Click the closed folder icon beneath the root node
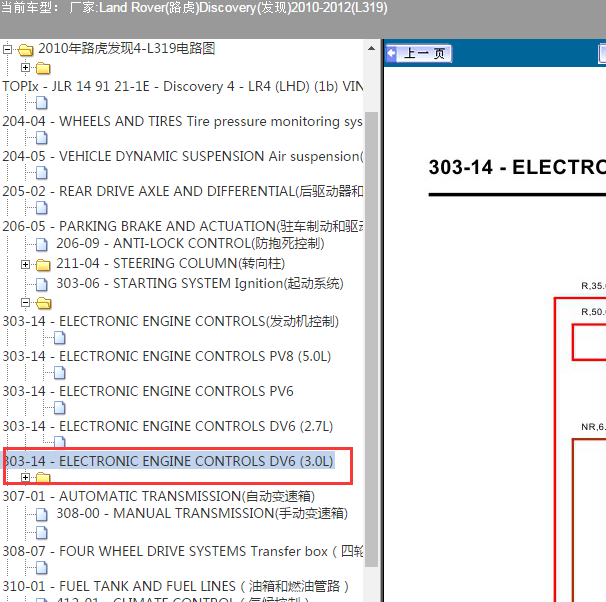The image size is (606, 602). (x=43, y=68)
